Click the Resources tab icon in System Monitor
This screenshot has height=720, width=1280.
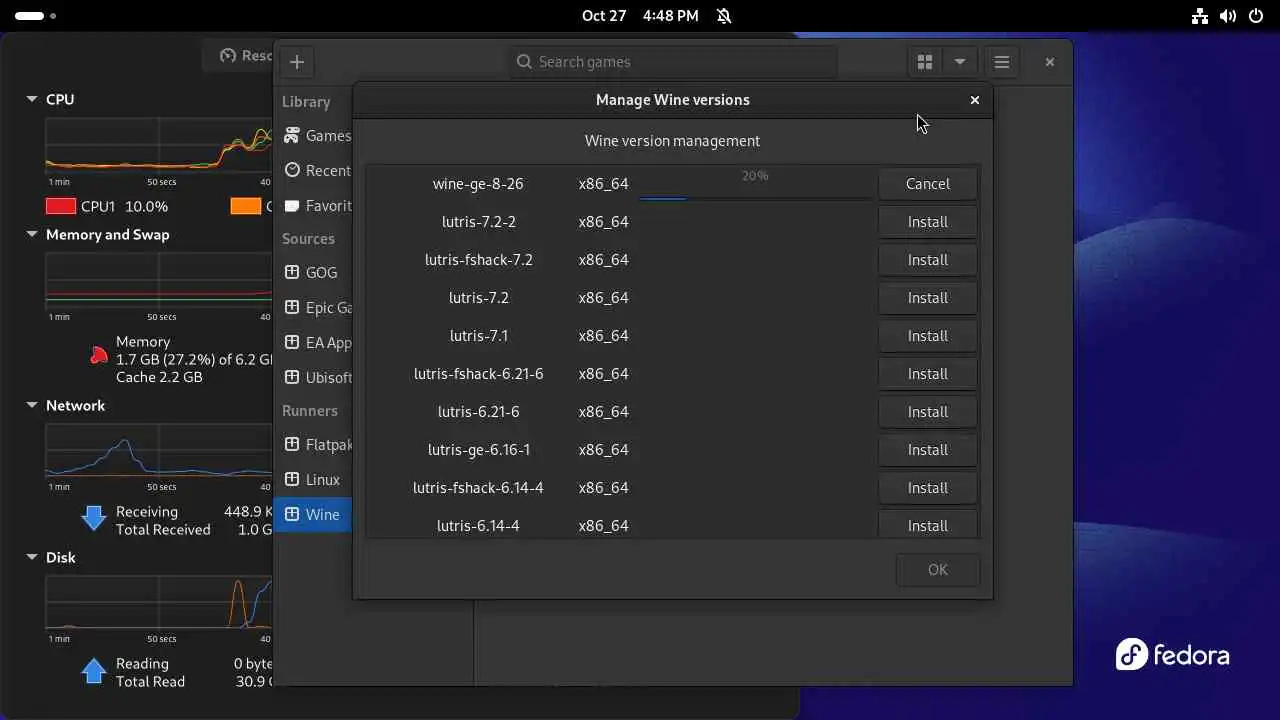[x=228, y=56]
